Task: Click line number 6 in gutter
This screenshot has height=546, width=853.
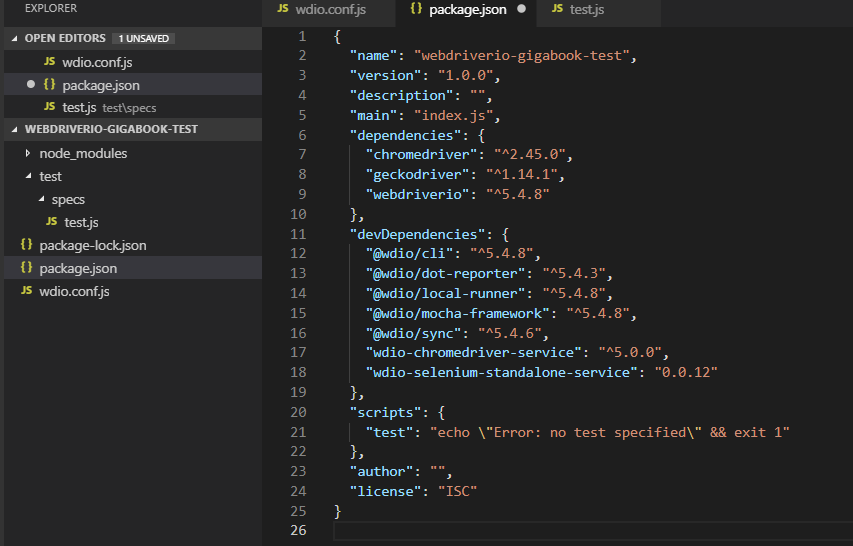Action: point(302,135)
